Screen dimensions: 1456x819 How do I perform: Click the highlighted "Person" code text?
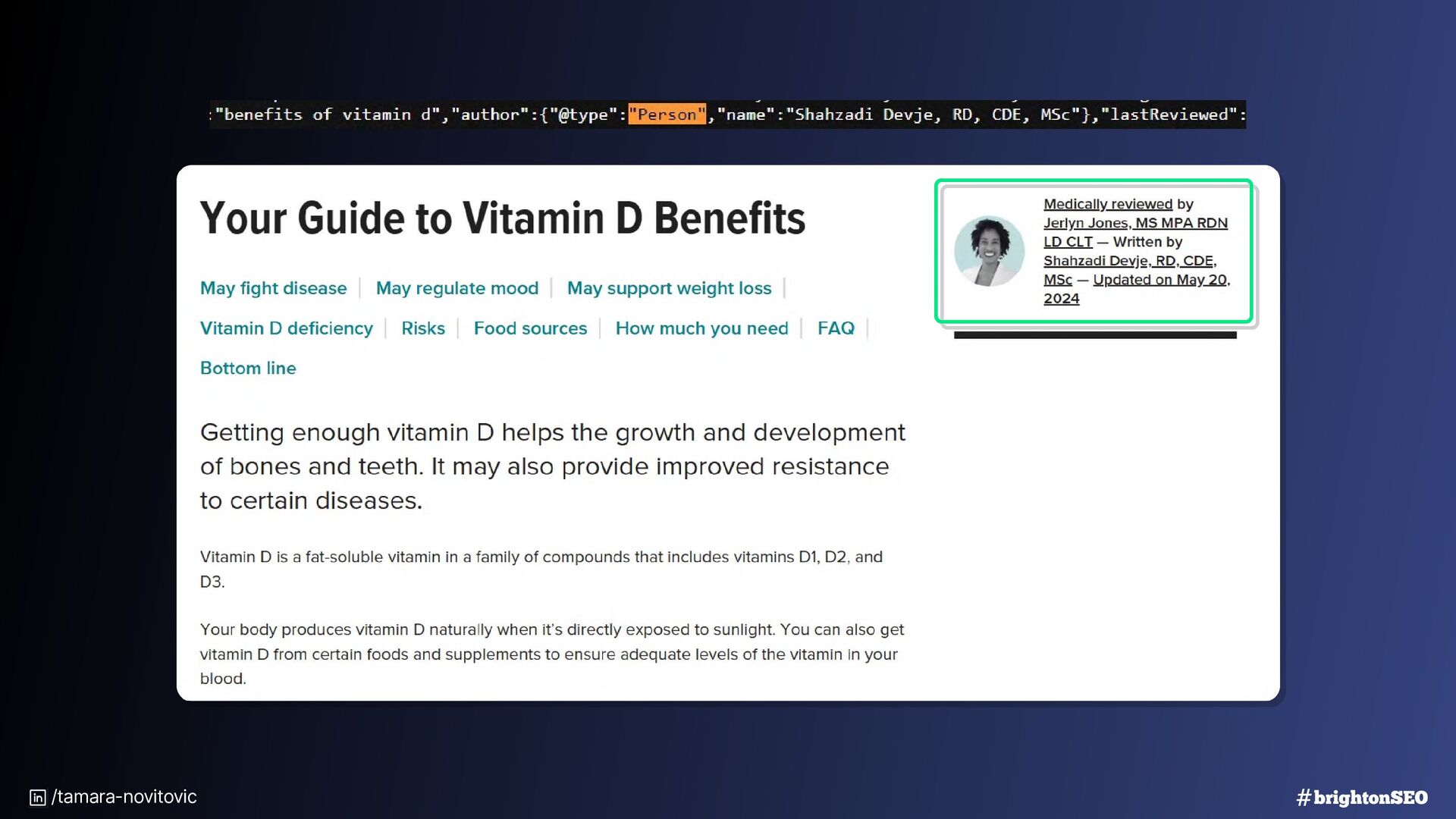[x=667, y=115]
